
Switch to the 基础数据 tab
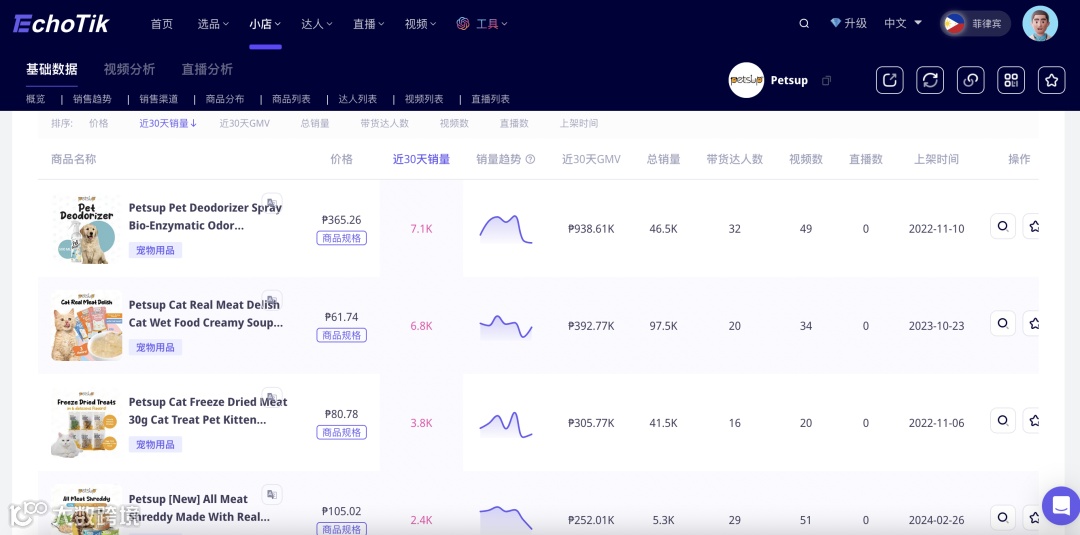click(x=52, y=69)
